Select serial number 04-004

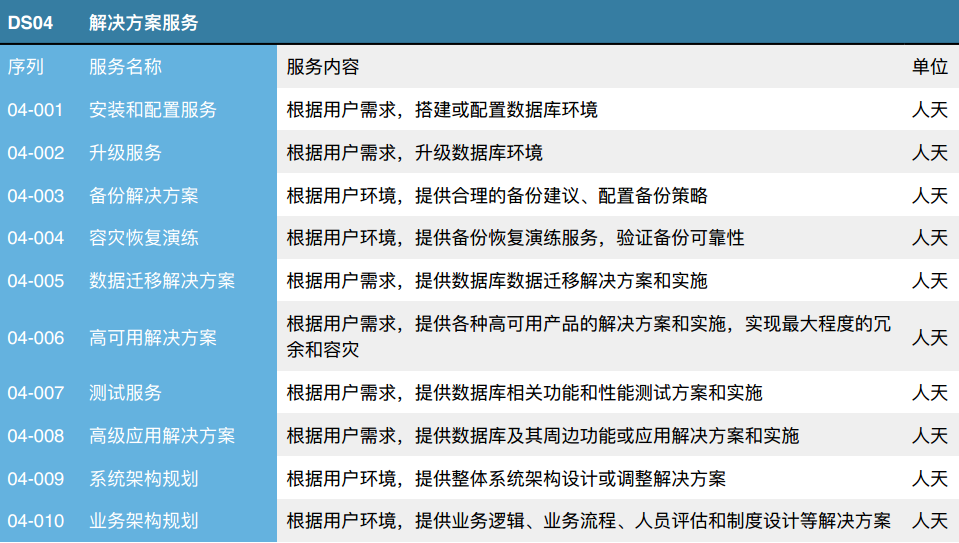pos(35,237)
